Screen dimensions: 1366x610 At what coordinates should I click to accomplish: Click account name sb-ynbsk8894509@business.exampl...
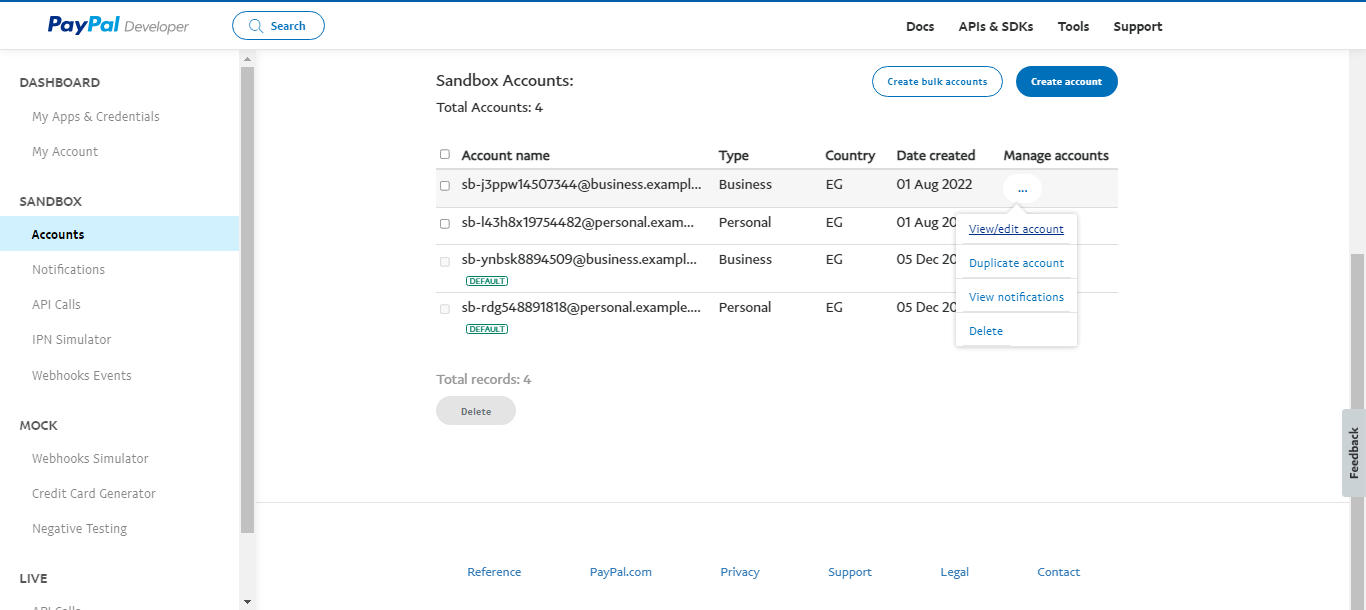coord(581,260)
